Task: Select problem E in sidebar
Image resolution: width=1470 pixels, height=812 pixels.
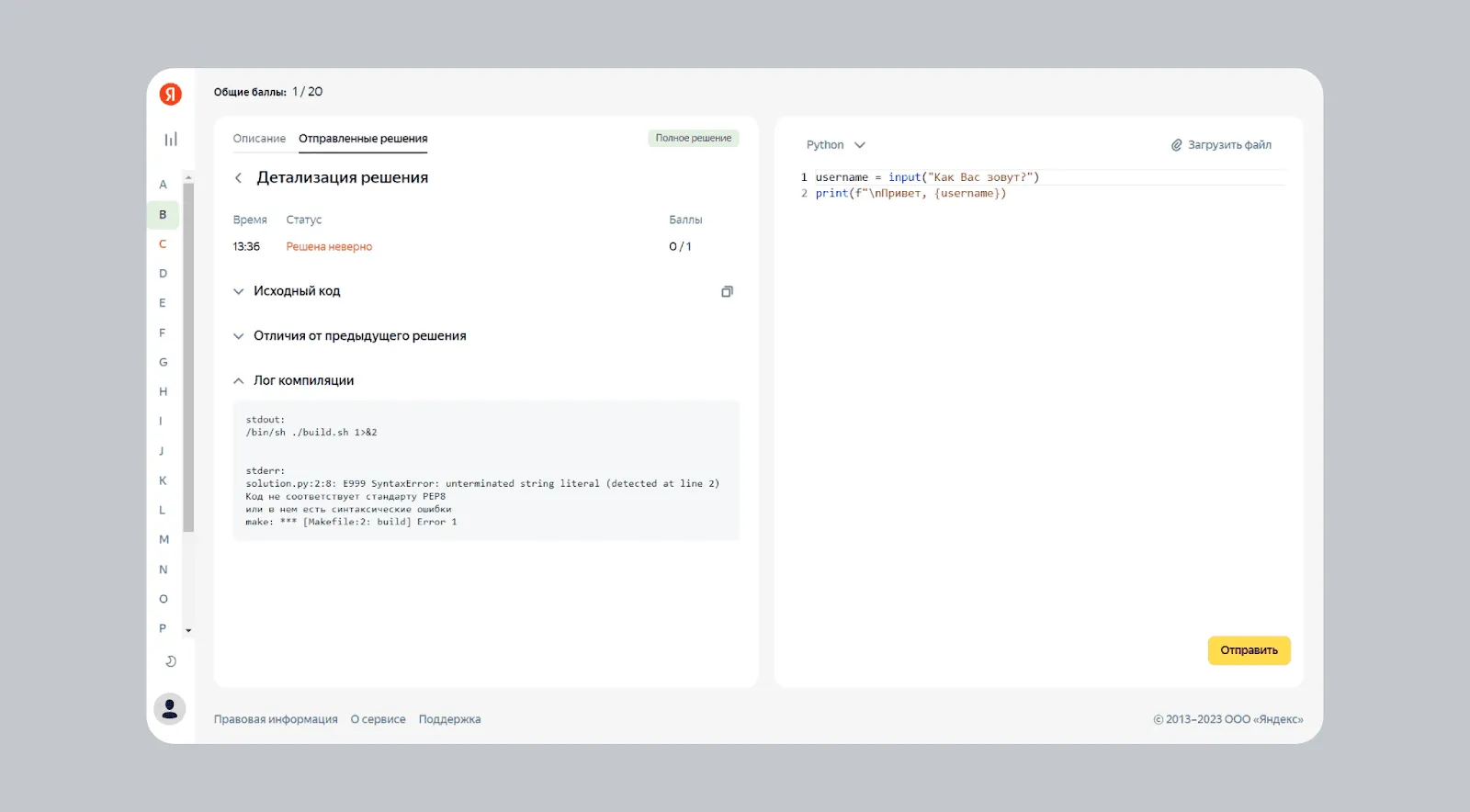Action: point(164,303)
